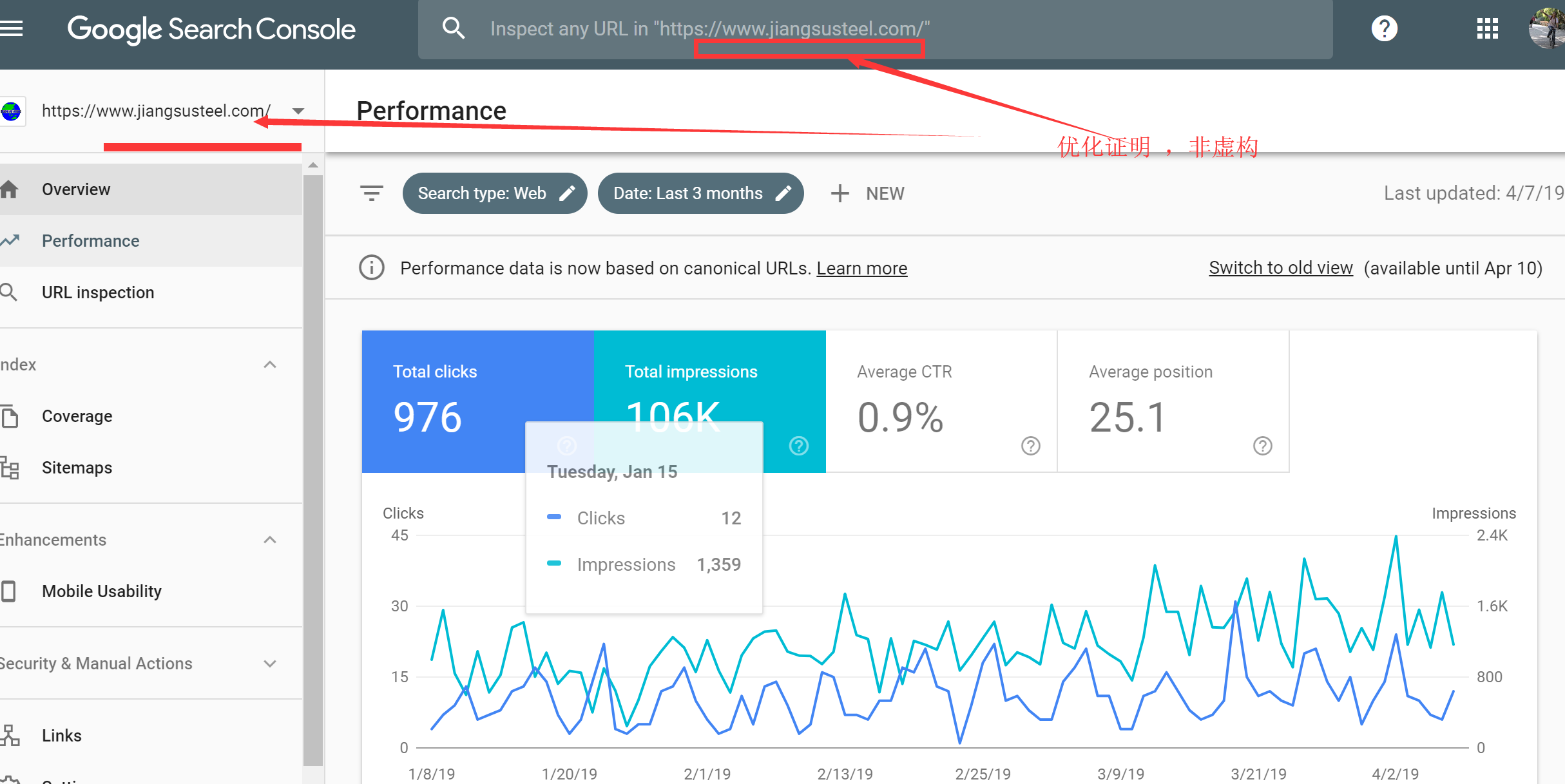
Task: Click the URL inspection magnifier icon
Action: tap(9, 292)
